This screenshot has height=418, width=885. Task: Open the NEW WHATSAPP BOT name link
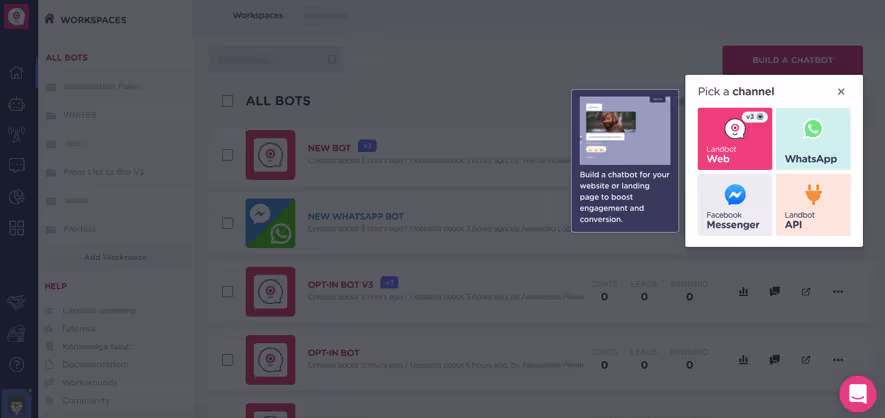[x=356, y=216]
